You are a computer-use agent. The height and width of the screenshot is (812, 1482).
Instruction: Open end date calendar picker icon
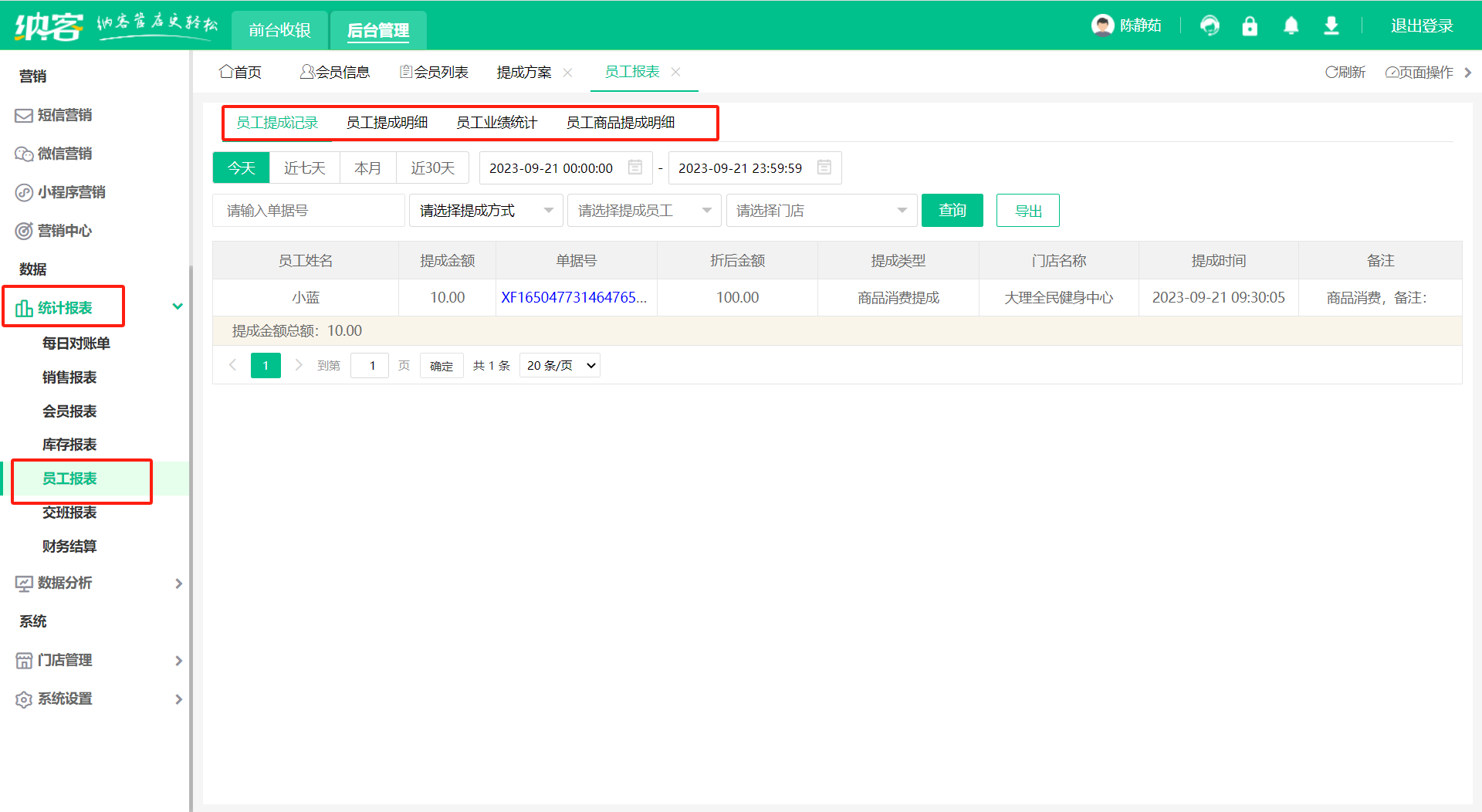[x=824, y=167]
